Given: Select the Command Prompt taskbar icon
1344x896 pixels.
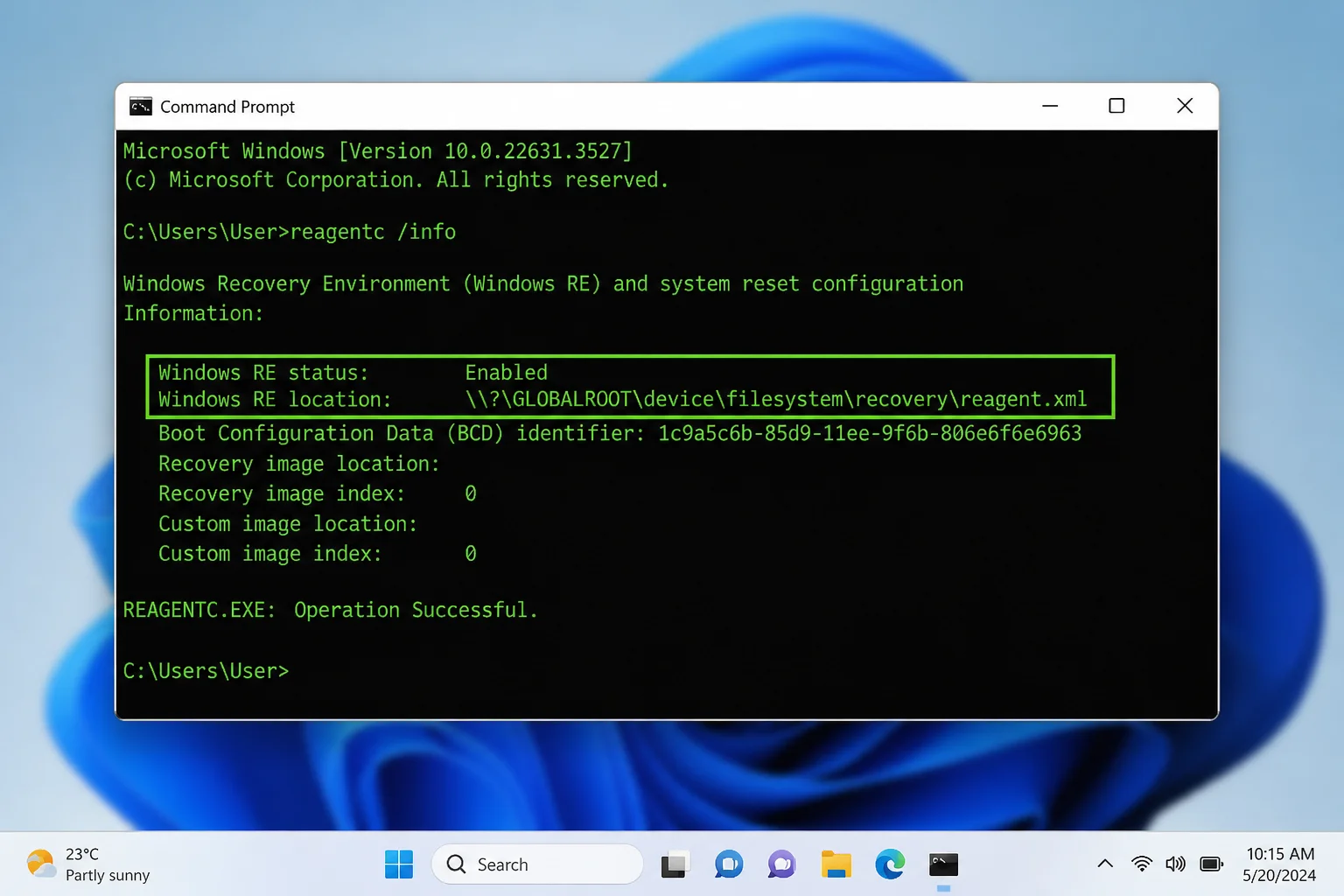Looking at the screenshot, I should pos(943,864).
